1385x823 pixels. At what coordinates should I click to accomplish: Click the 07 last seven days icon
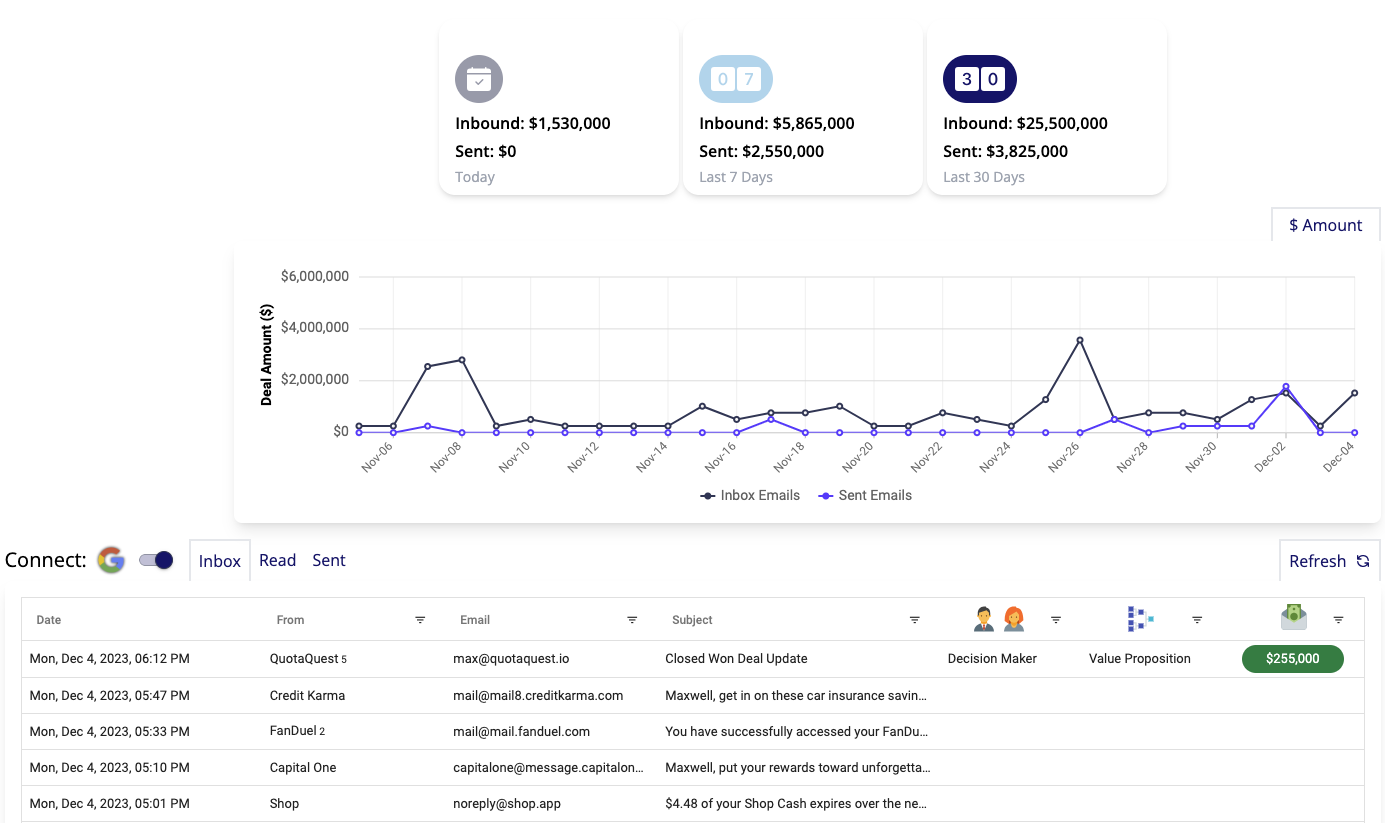(735, 79)
